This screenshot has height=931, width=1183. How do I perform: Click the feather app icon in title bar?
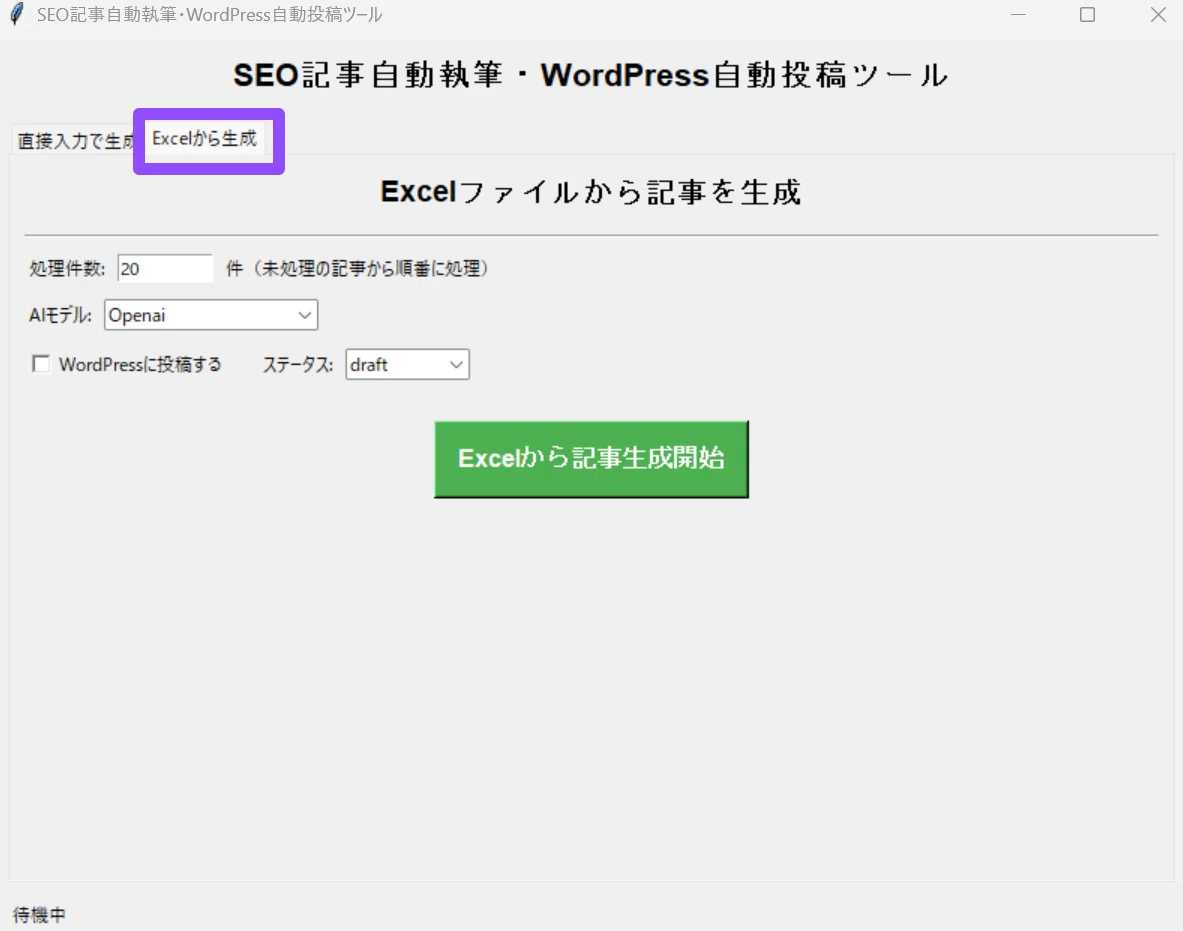coord(17,14)
